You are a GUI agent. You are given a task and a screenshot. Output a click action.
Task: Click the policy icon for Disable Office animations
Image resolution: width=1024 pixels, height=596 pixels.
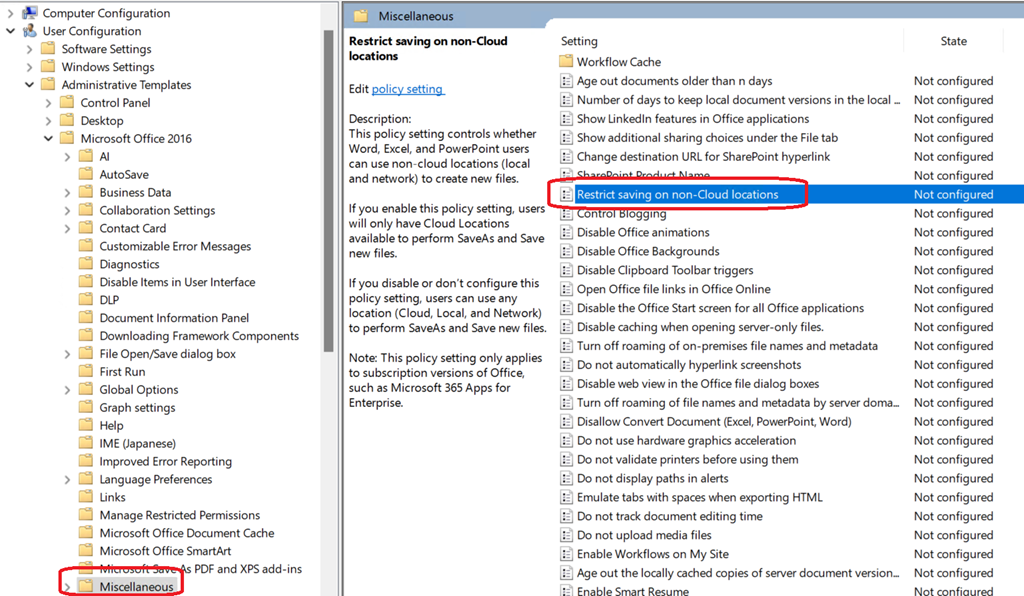click(566, 233)
